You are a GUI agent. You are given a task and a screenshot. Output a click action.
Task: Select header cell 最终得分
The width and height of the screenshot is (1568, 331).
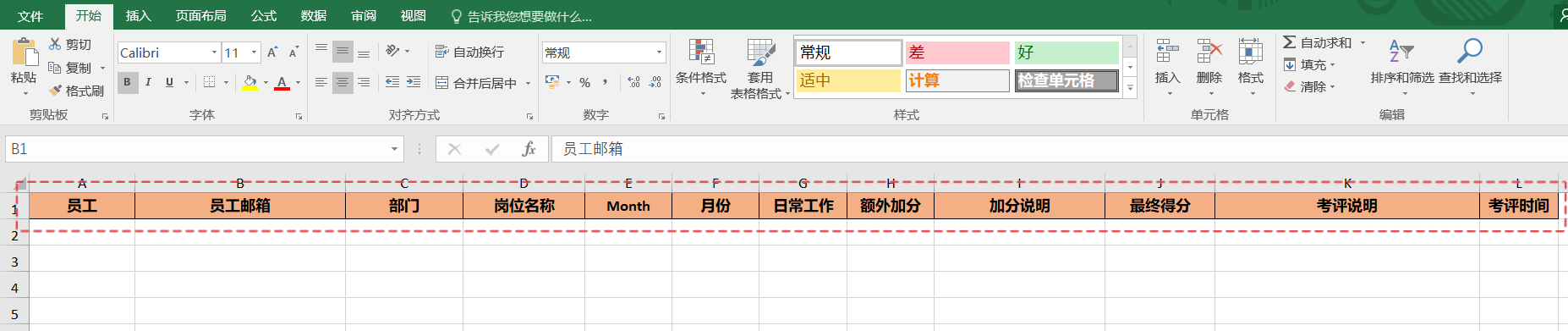[1160, 206]
